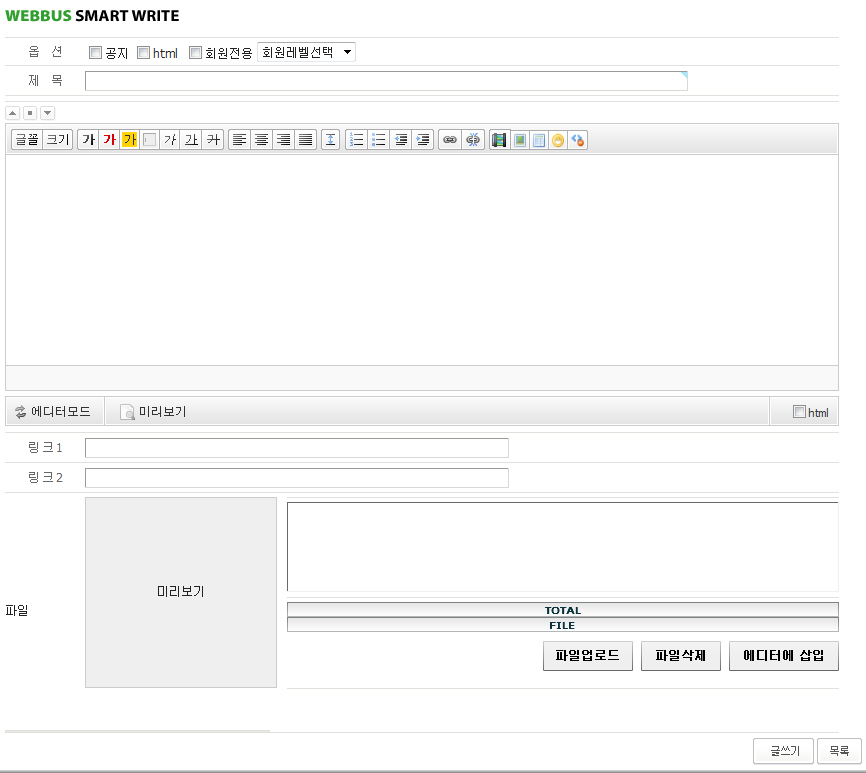Submit post with 글쓰기 button
This screenshot has height=773, width=866.
tap(782, 751)
